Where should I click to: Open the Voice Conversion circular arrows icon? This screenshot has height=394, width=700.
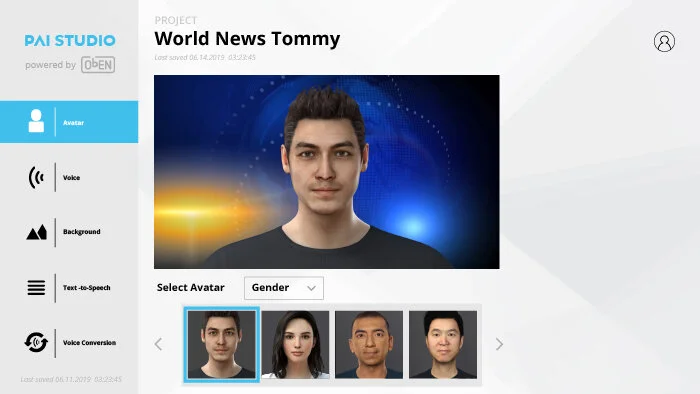(36, 342)
